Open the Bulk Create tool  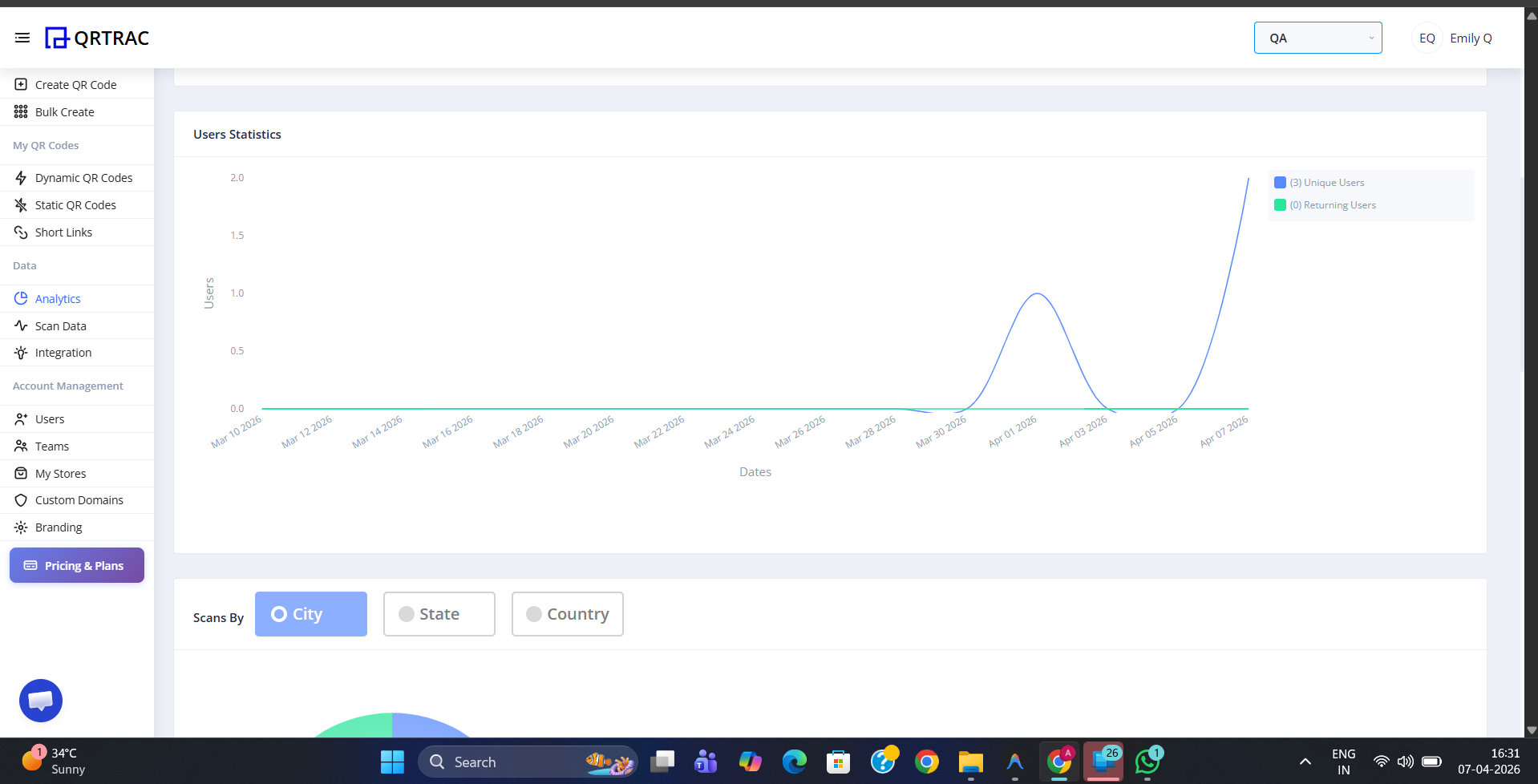coord(64,111)
